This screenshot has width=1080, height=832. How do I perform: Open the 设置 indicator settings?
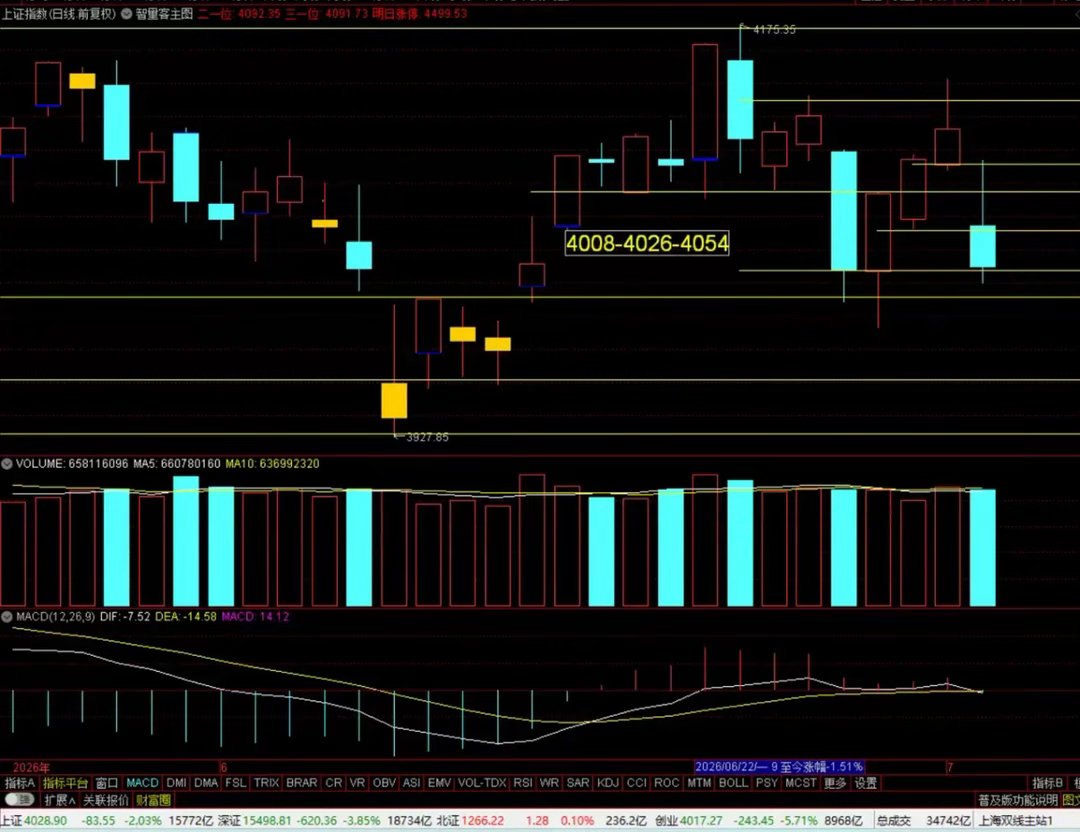(x=866, y=783)
